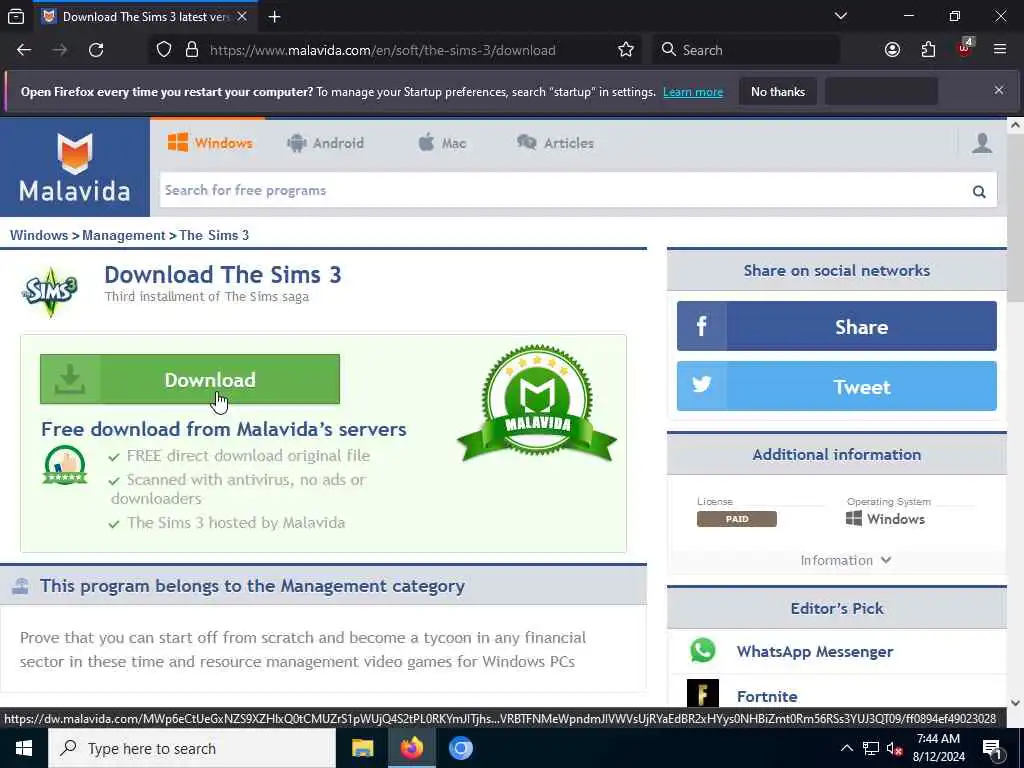Click the user account icon on Malavida
This screenshot has height=768, width=1024.
point(982,143)
